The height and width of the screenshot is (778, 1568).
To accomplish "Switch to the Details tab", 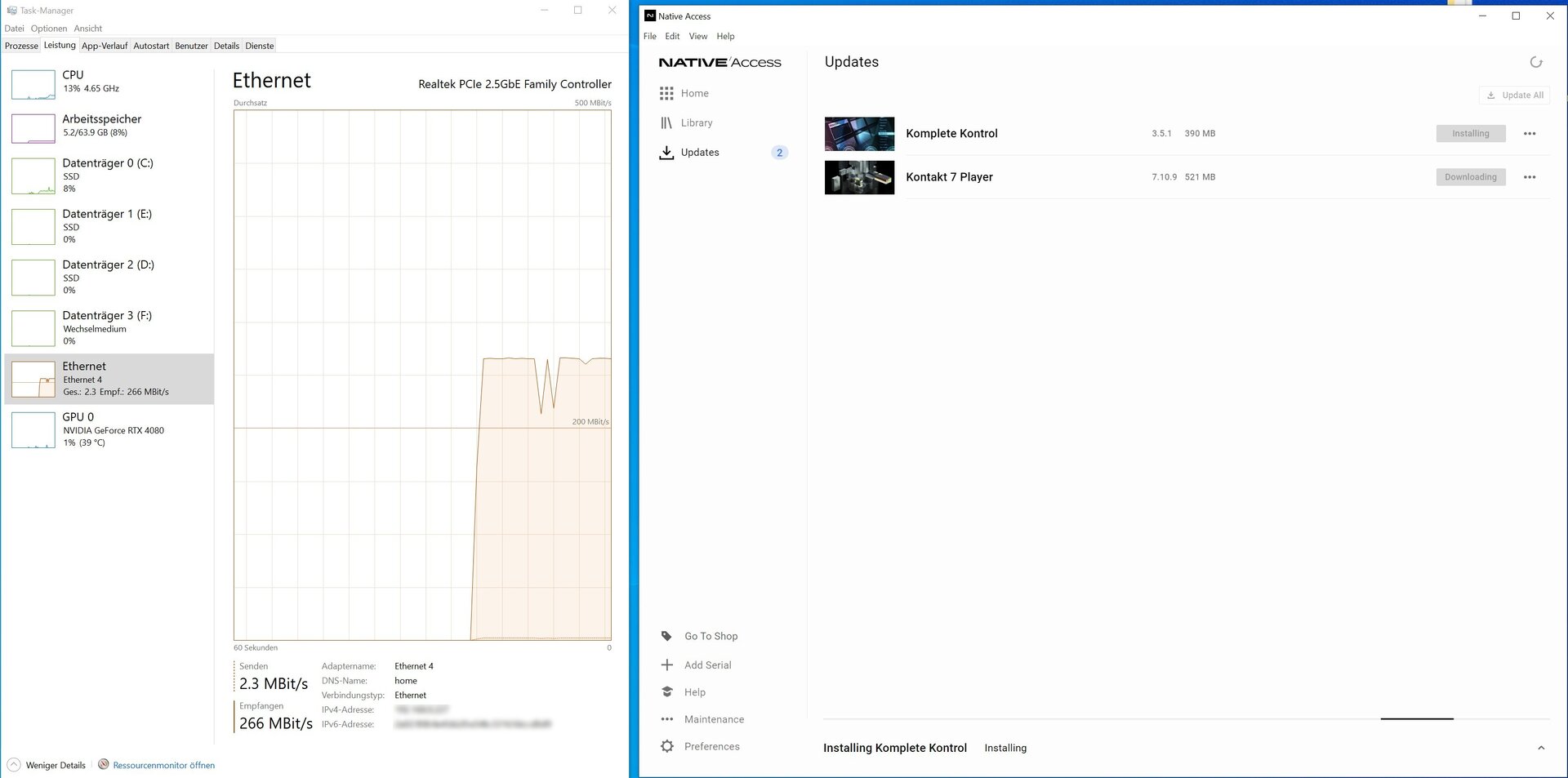I will tap(226, 47).
